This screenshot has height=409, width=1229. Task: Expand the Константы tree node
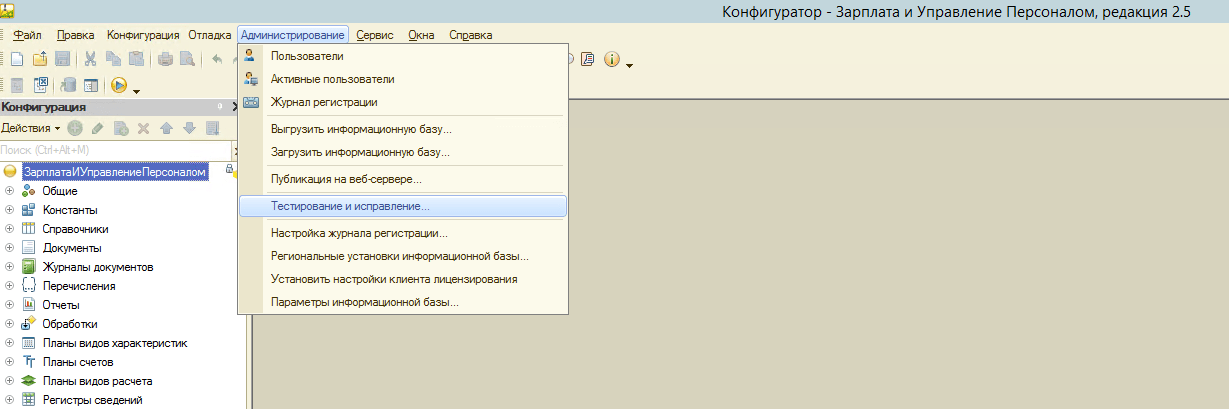[x=9, y=210]
